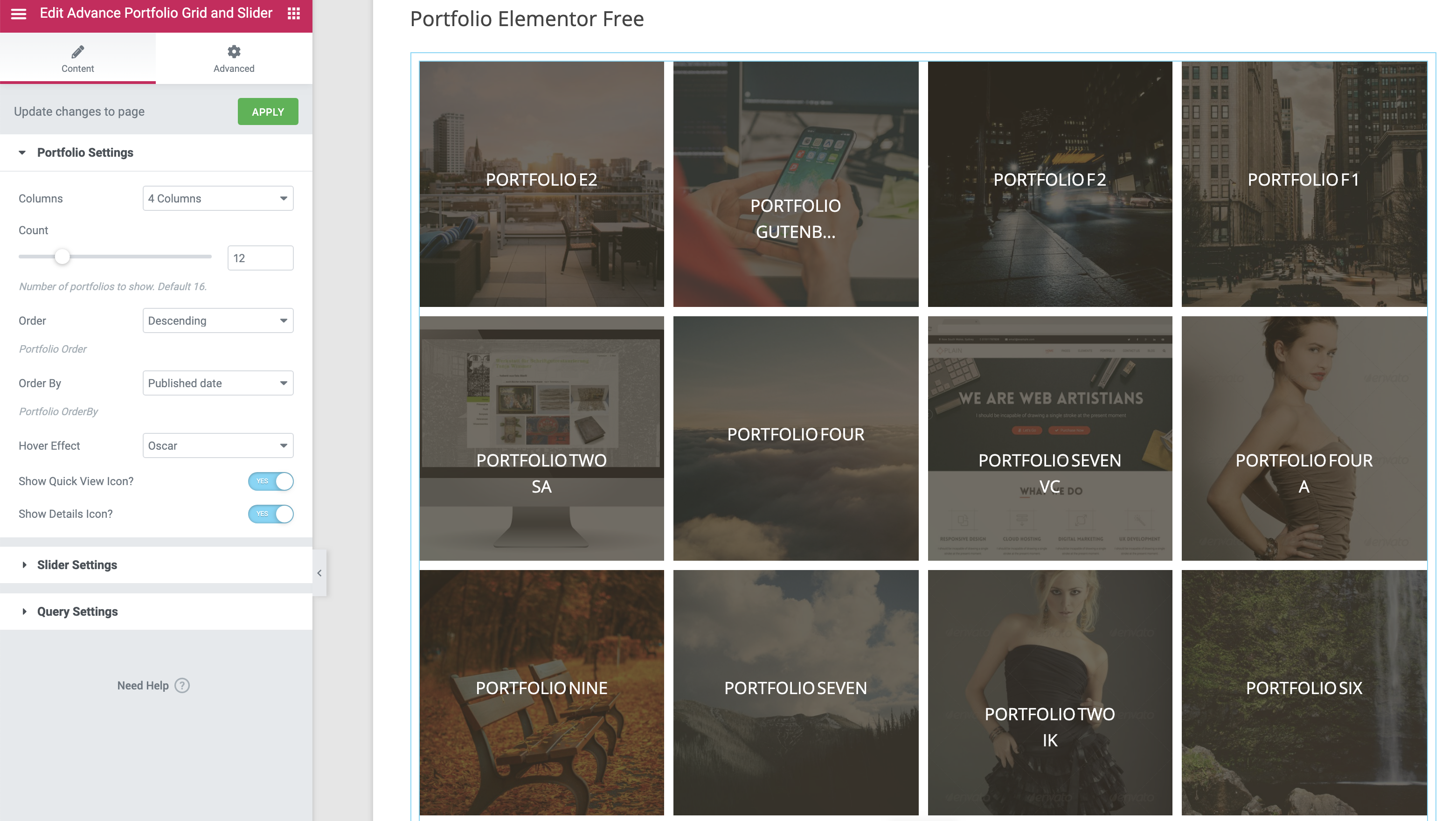Select the Portfolio Gutenb... thumbnail
Image resolution: width=1456 pixels, height=821 pixels.
click(796, 184)
